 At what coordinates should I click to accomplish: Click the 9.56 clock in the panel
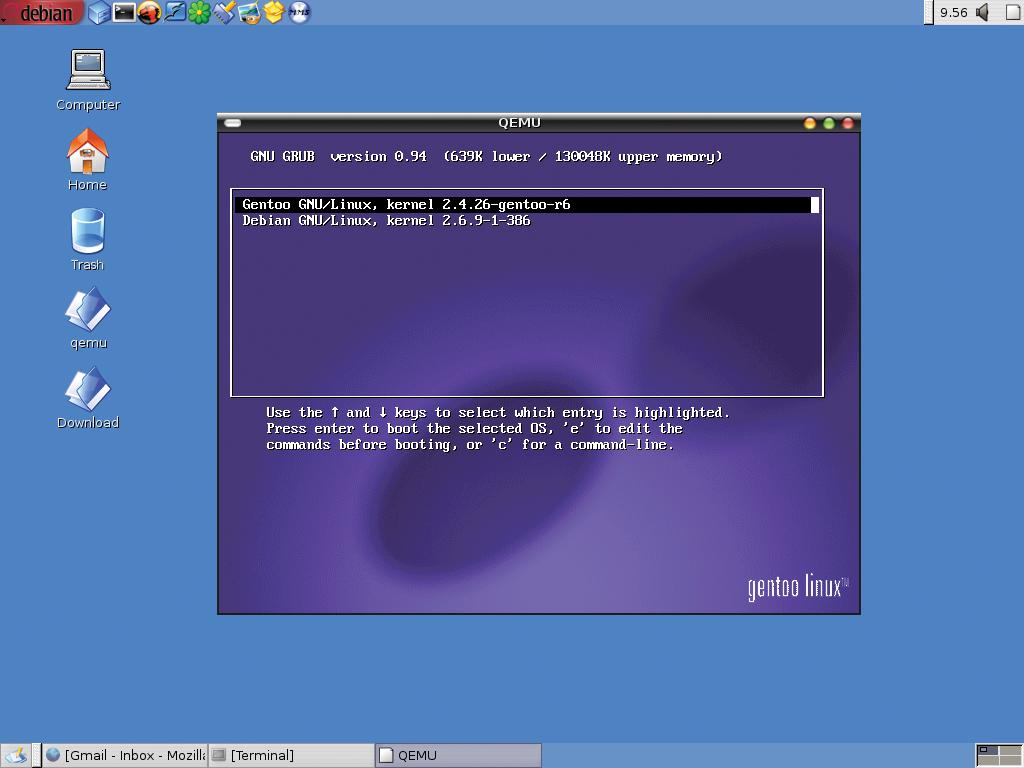pos(953,12)
